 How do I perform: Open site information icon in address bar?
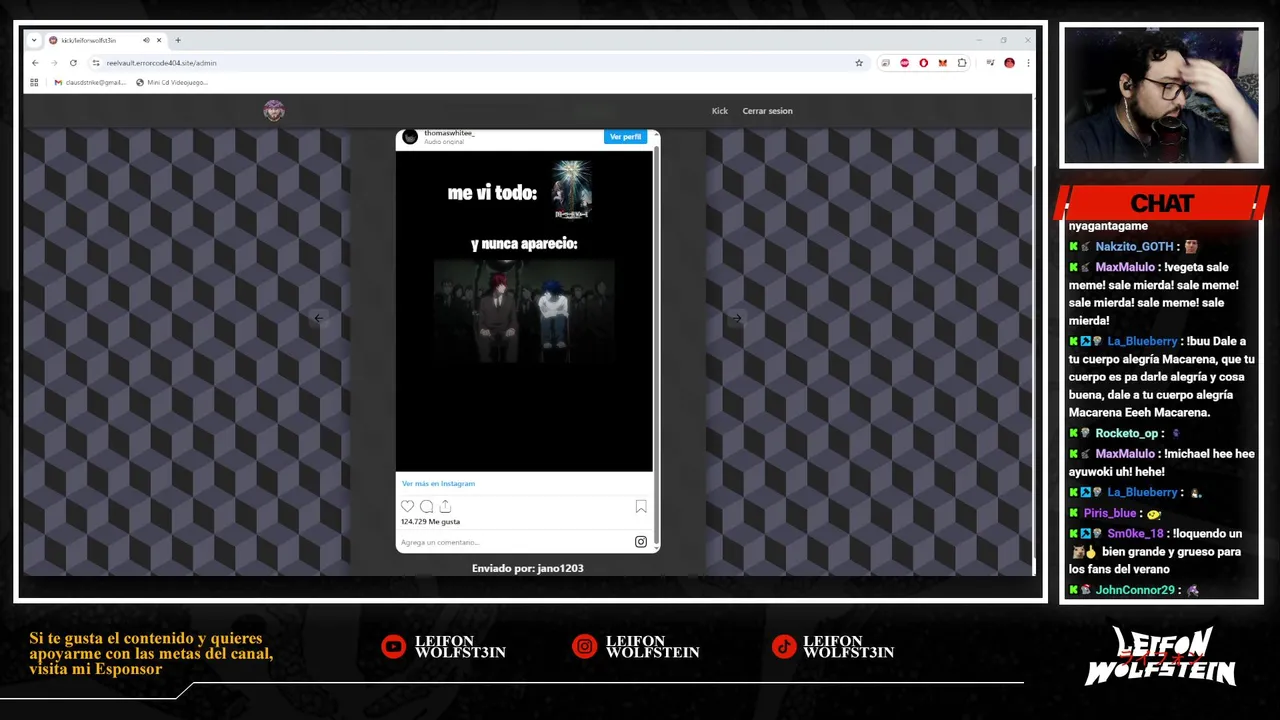(96, 63)
